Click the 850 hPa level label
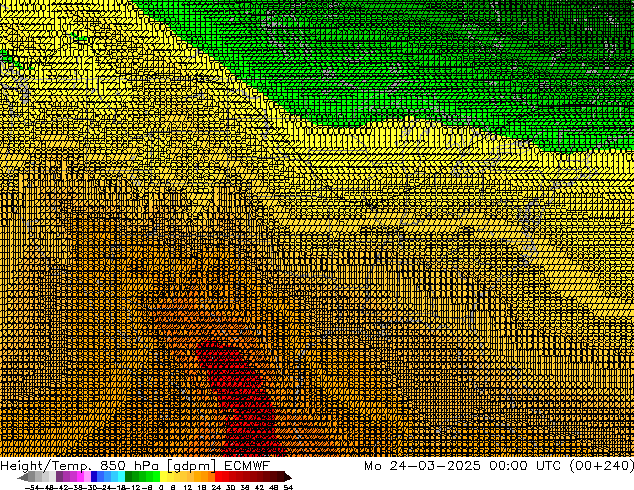634x490 pixels. coord(131,465)
